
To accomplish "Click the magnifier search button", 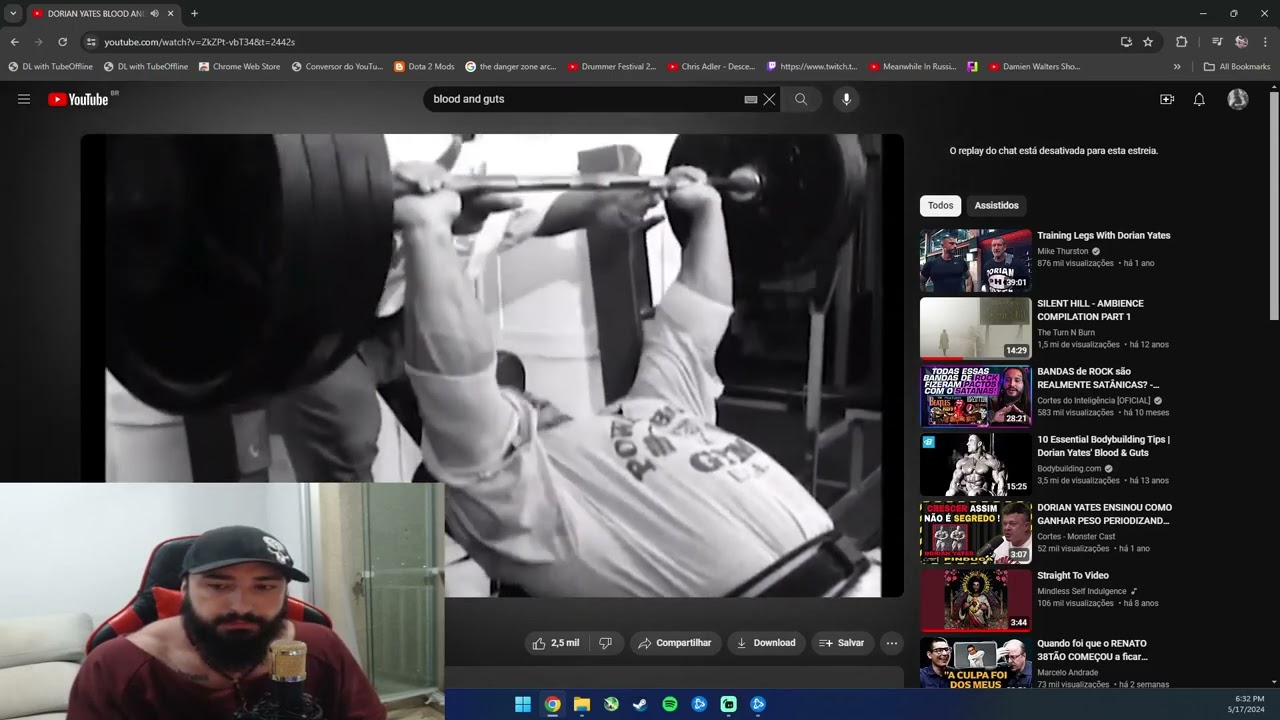I will point(801,99).
